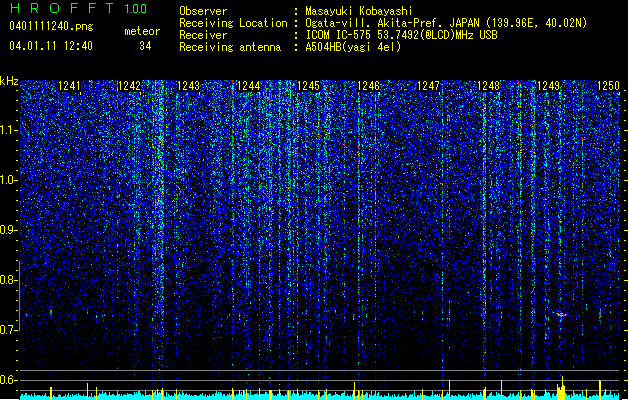Click the 1244 time marker

[249, 86]
